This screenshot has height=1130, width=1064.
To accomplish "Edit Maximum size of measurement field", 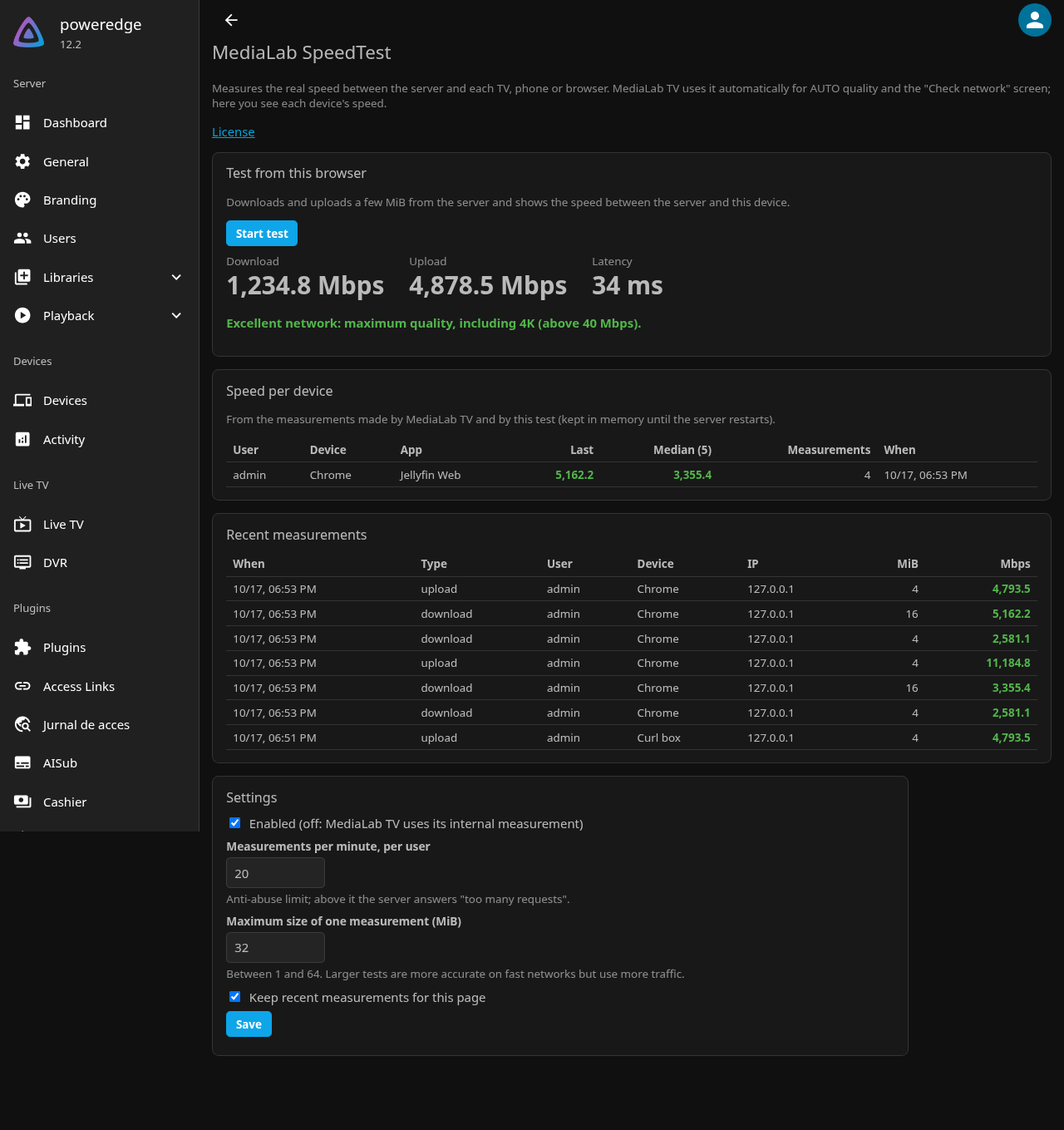I will tap(275, 948).
